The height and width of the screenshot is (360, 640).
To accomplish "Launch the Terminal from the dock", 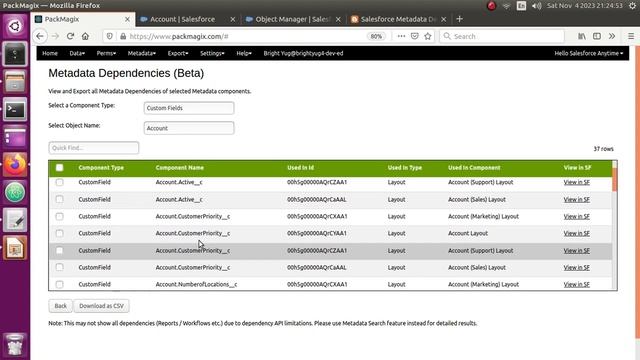I will [x=15, y=109].
